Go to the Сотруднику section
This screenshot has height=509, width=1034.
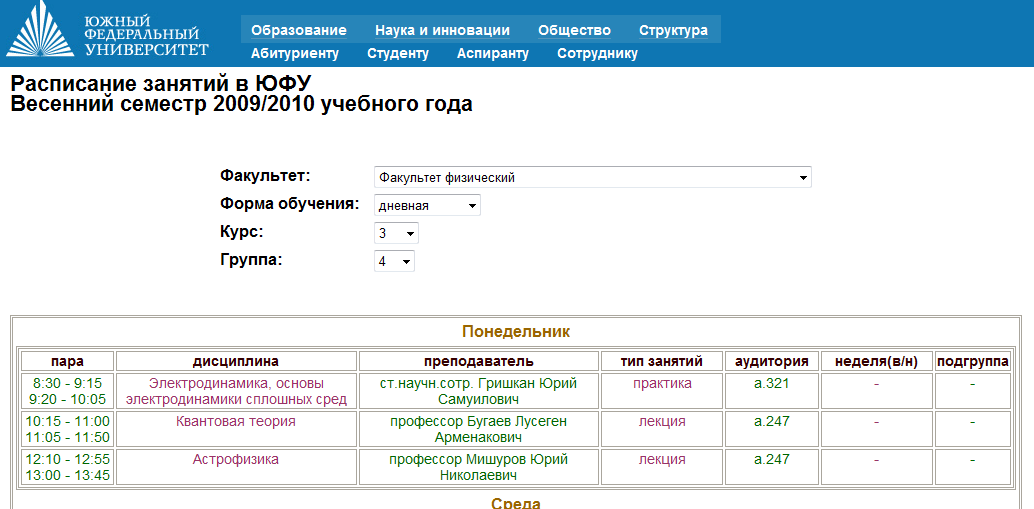click(597, 54)
